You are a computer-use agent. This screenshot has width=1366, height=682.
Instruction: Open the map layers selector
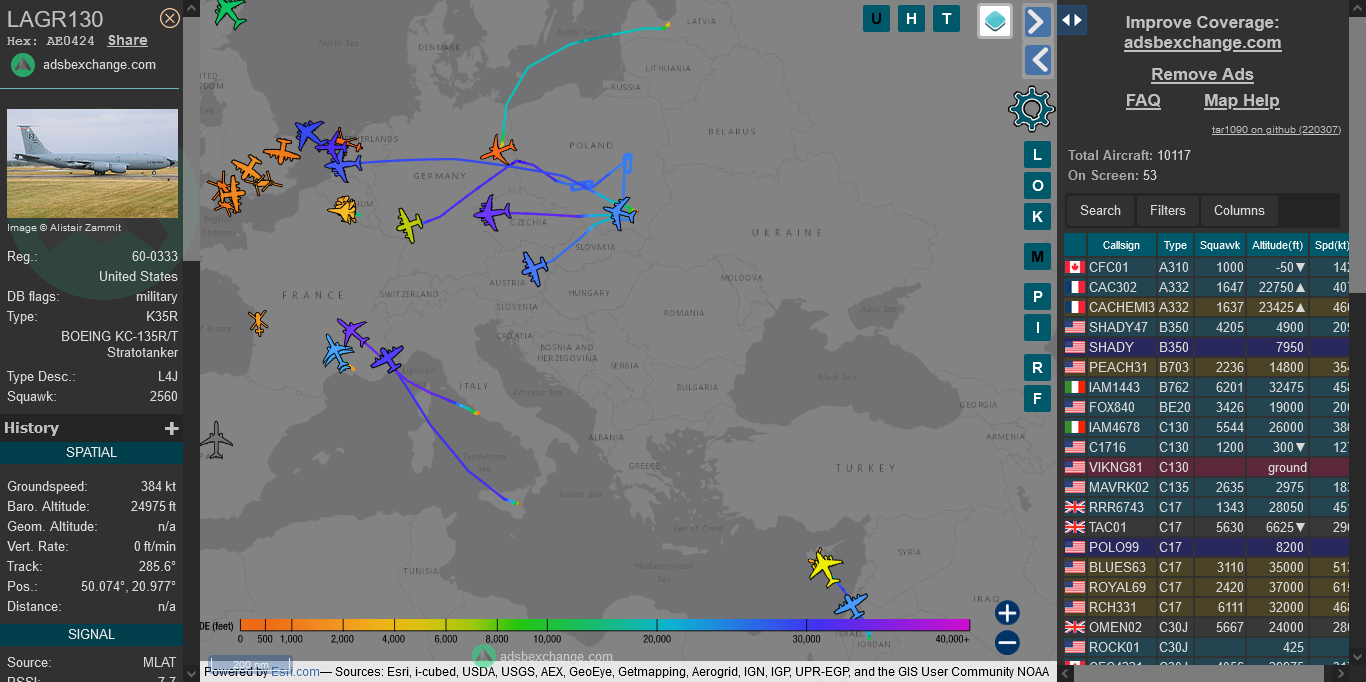(995, 21)
